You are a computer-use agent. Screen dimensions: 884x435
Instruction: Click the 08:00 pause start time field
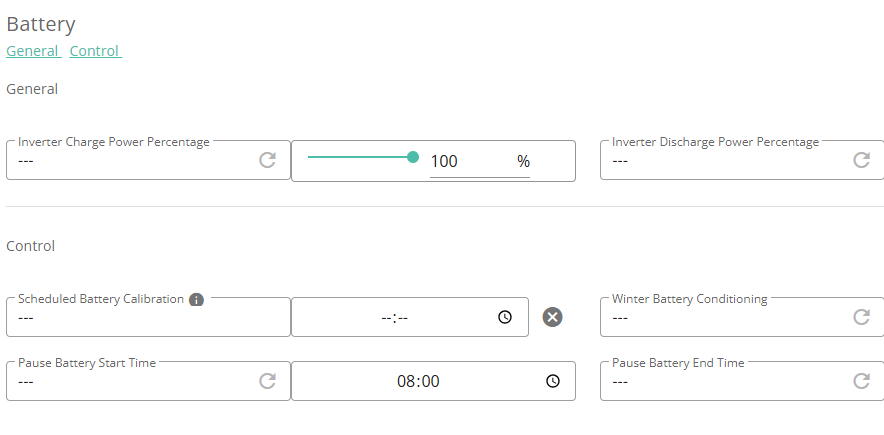[x=434, y=381]
